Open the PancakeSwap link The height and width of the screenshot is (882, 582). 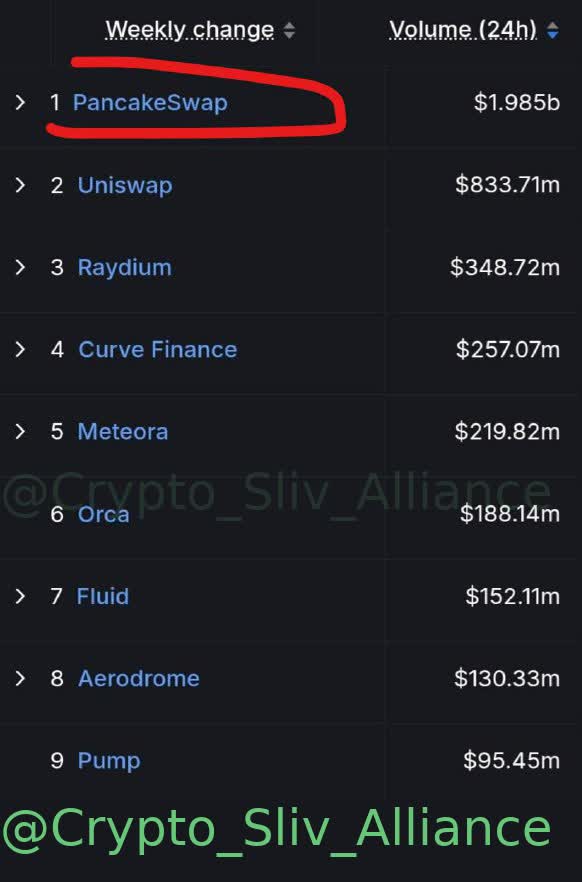point(150,103)
